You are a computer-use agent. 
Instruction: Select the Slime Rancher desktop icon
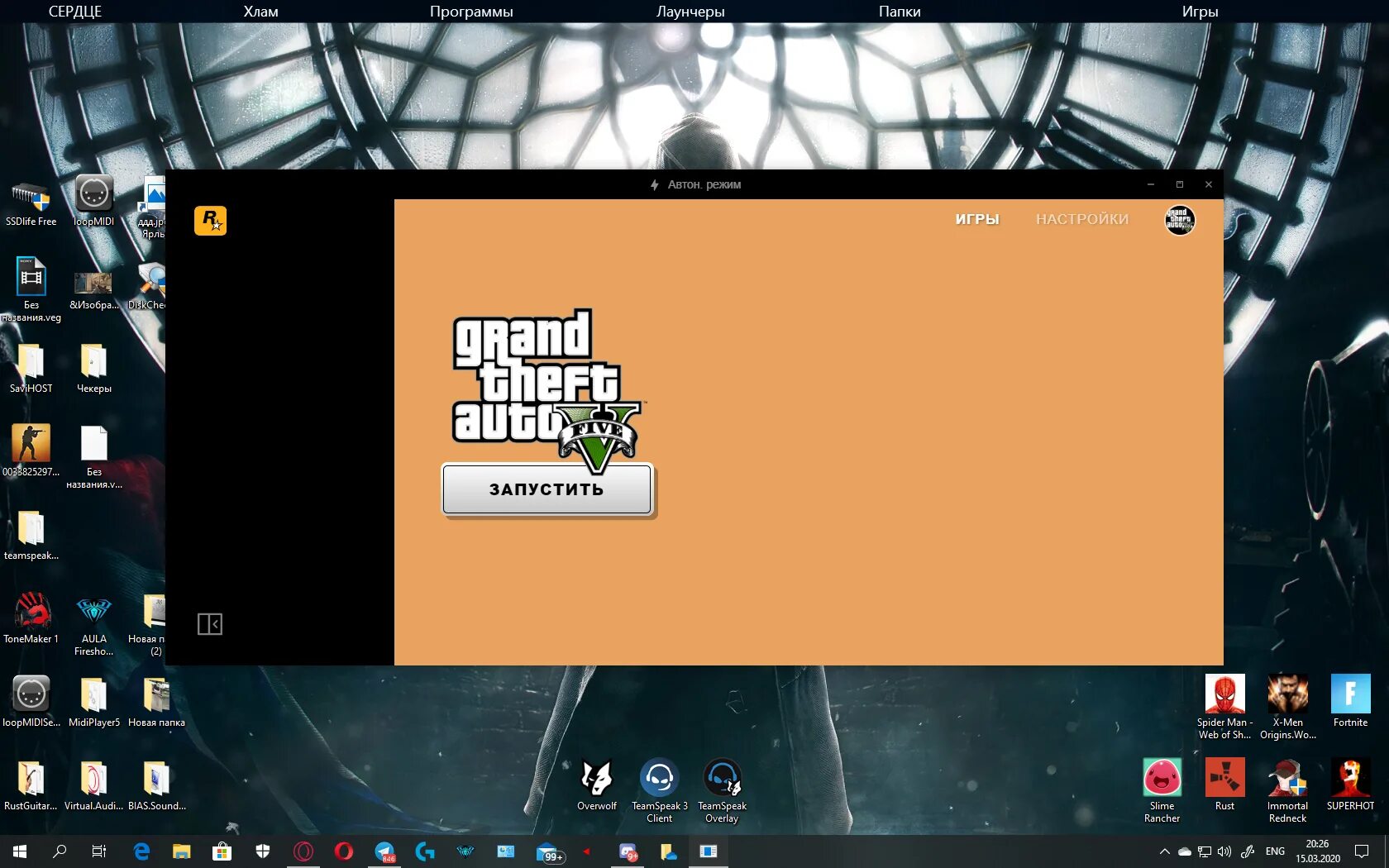[x=1162, y=791]
